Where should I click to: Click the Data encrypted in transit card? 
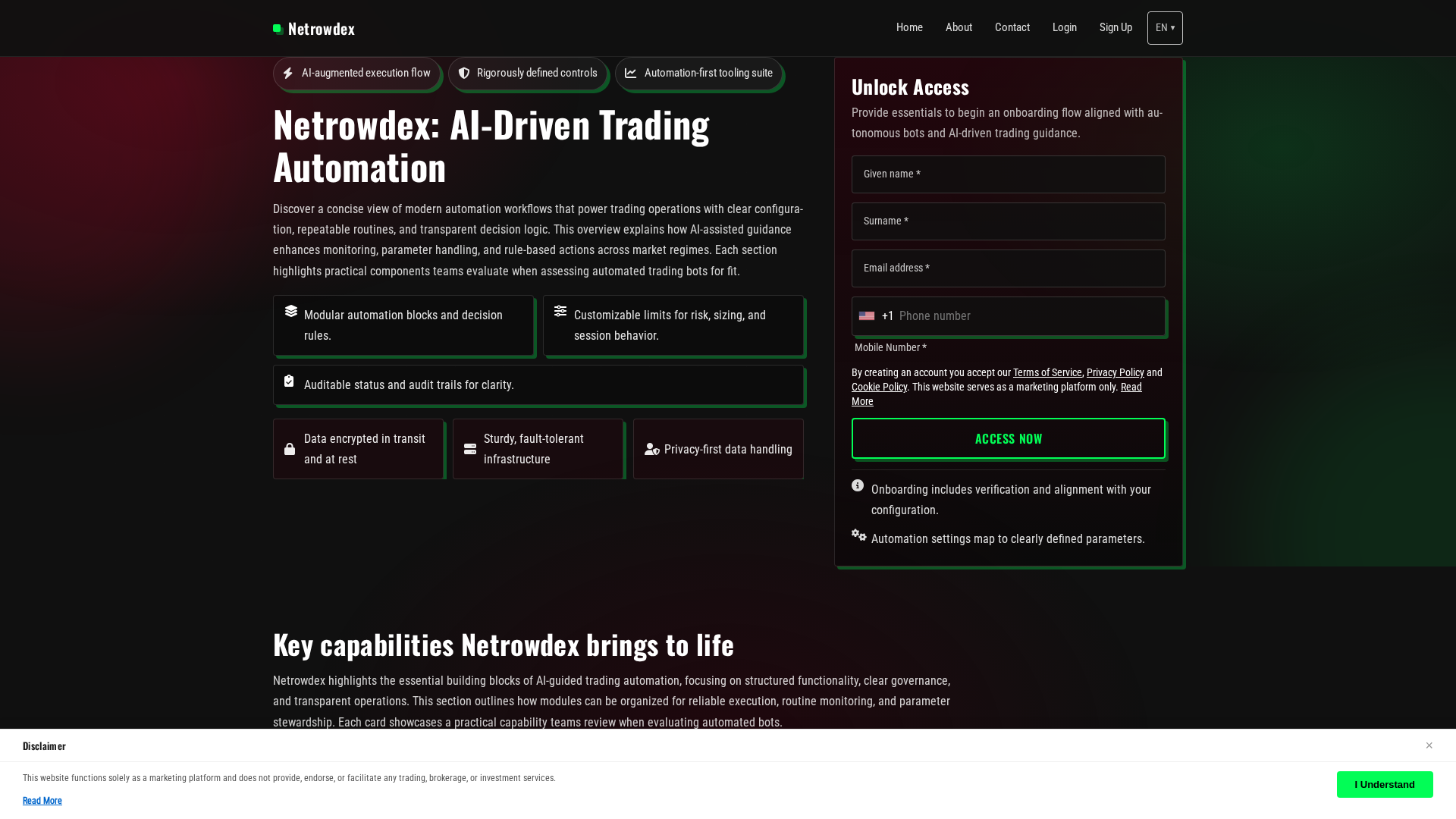tap(358, 449)
